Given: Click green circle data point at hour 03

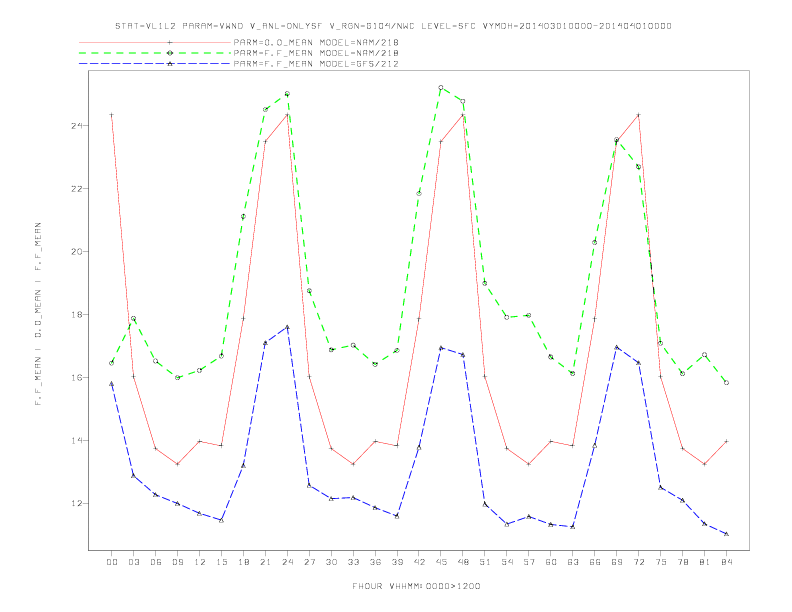Looking at the screenshot, I should point(133,319).
